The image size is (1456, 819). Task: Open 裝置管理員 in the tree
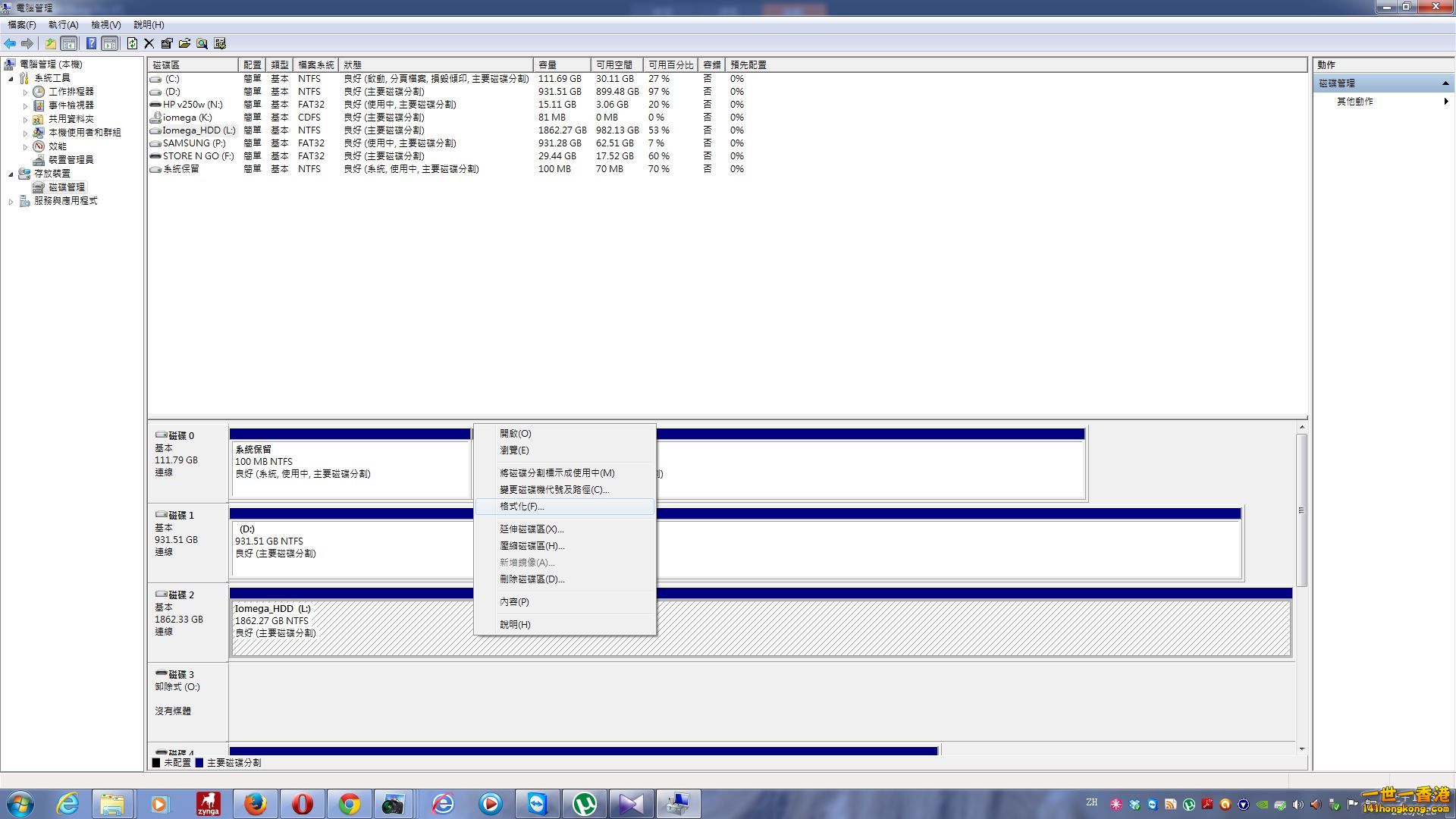click(x=71, y=160)
